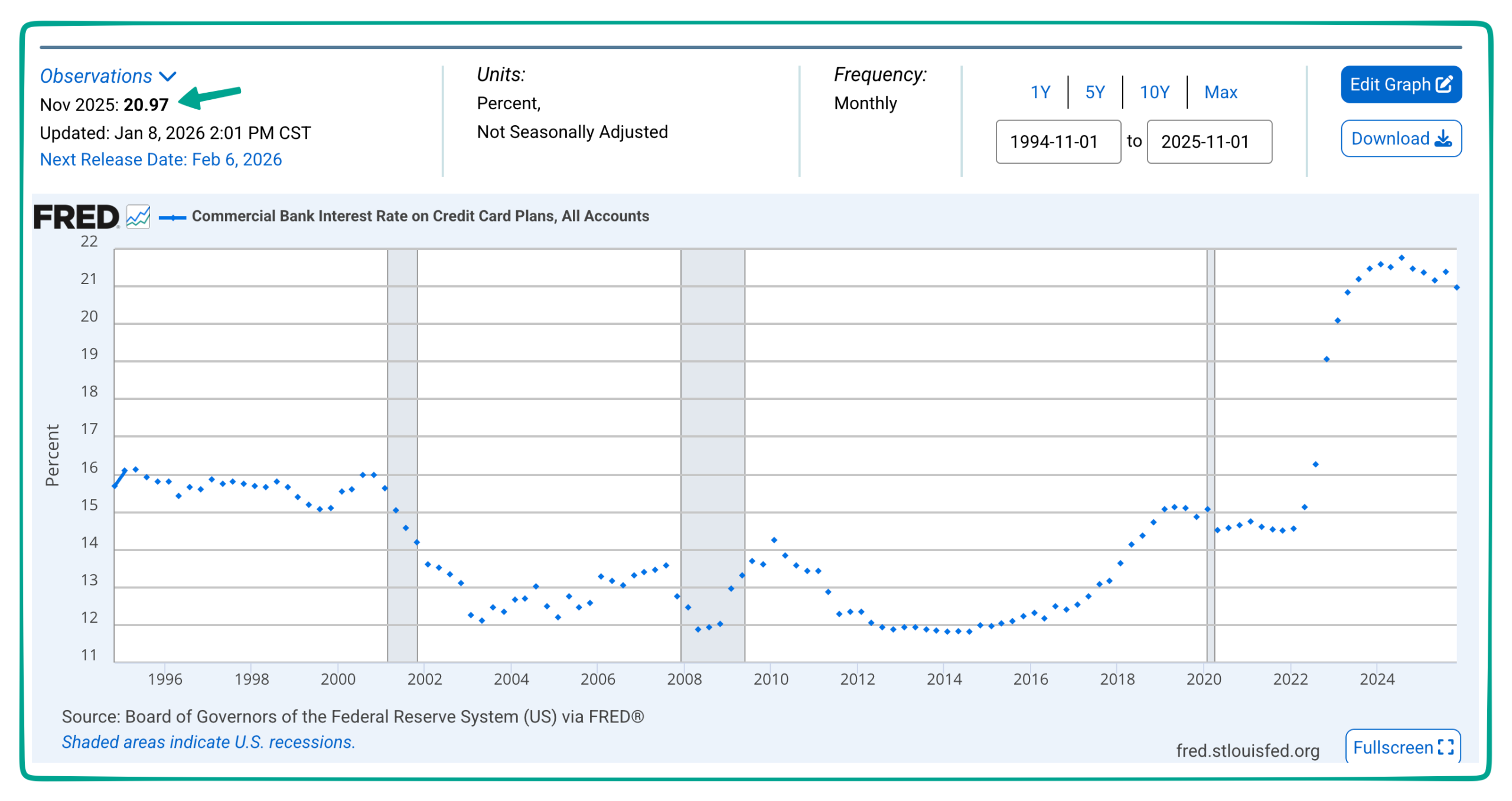Click the end date field showing 2025-11-01
1512x801 pixels.
point(1209,141)
